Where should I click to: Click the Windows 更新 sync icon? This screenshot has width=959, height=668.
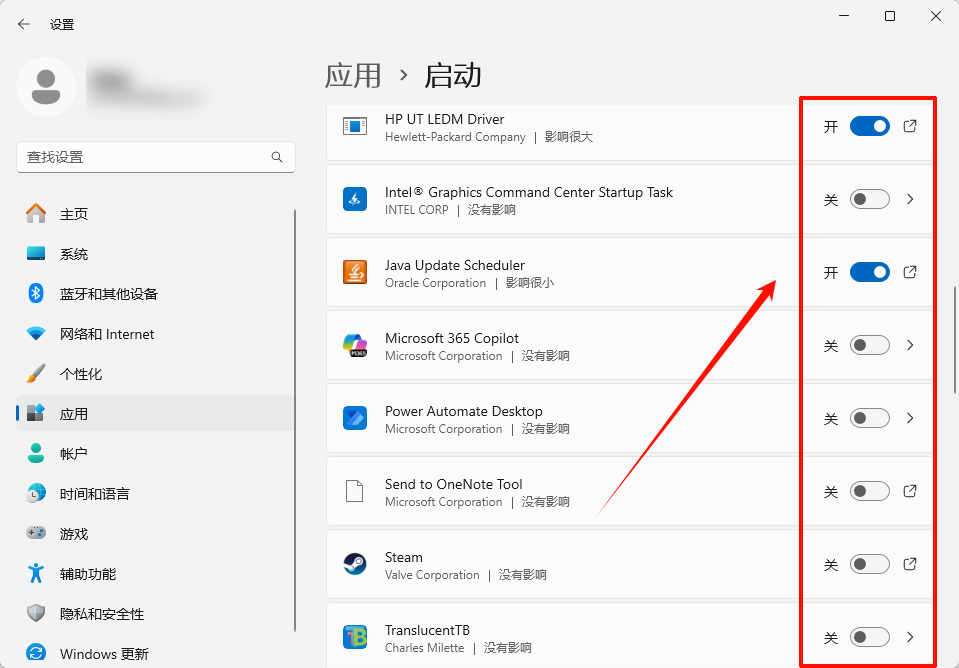(36, 654)
